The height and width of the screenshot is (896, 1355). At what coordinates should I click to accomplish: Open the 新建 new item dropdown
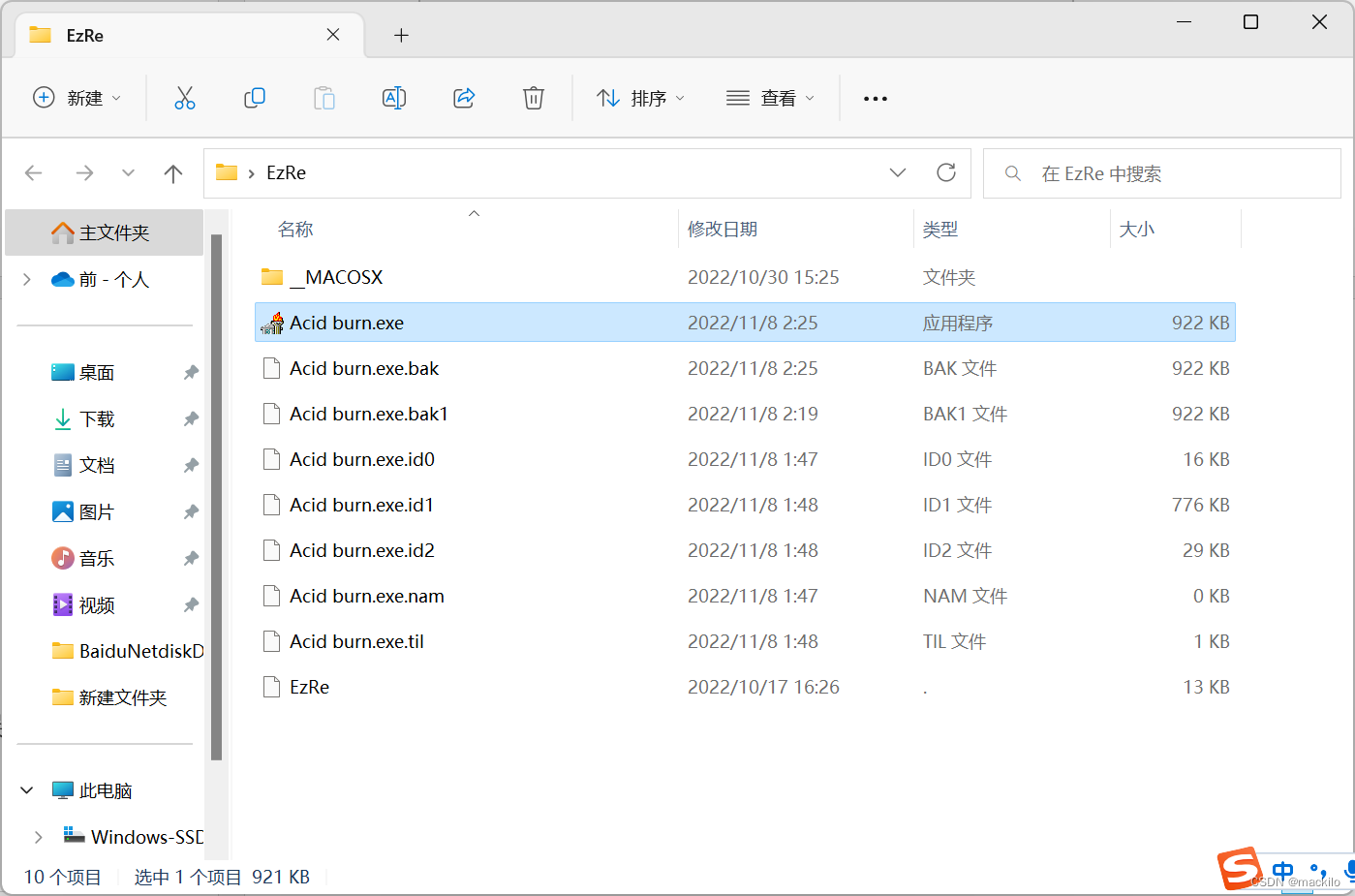click(x=77, y=98)
